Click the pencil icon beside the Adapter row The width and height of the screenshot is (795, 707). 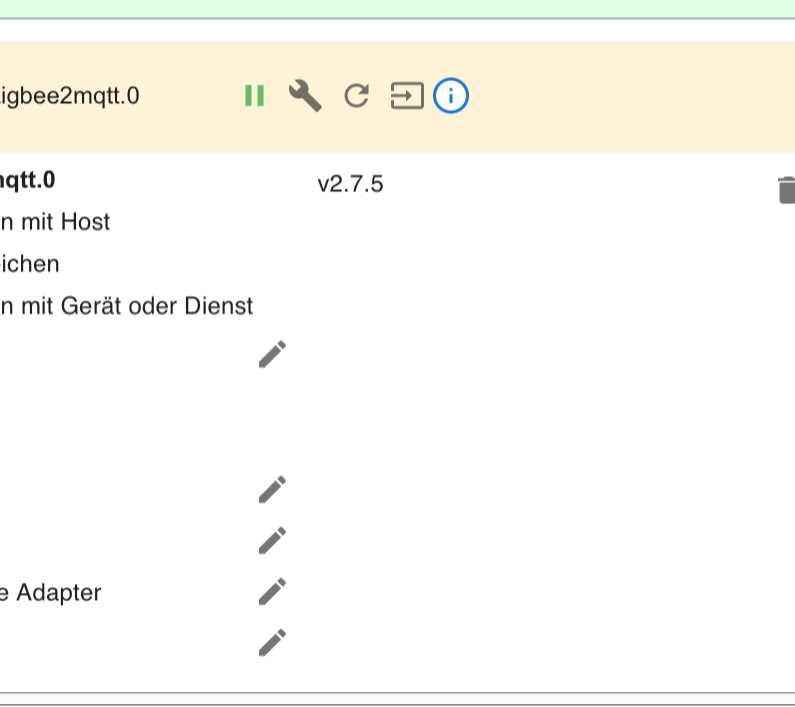[x=272, y=591]
